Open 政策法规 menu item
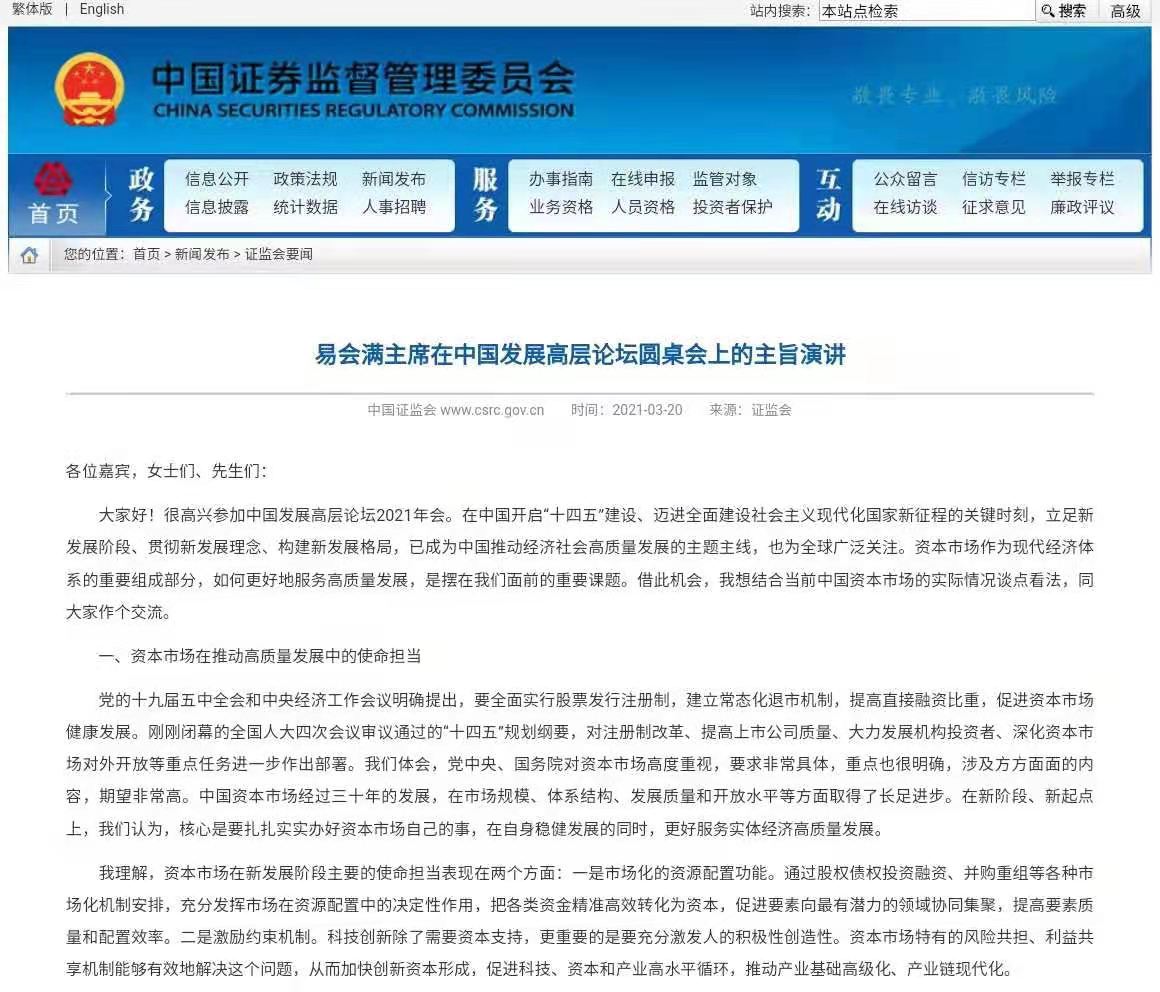 coord(305,179)
